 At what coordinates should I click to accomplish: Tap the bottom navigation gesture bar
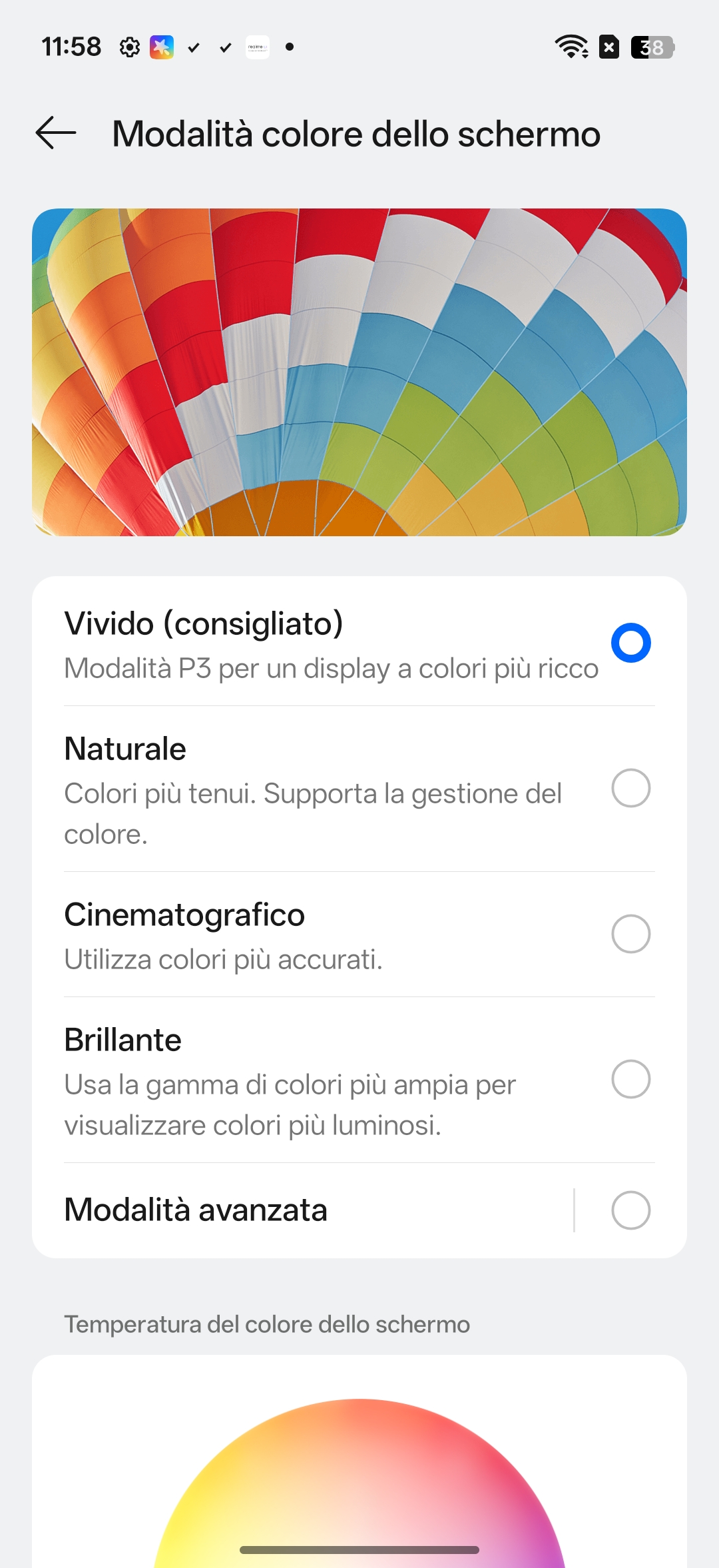click(x=359, y=1550)
